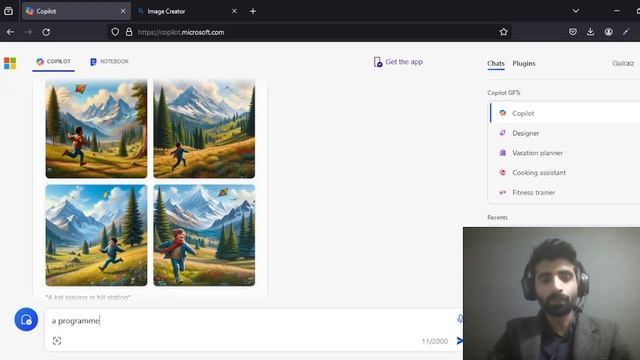Click the 11/2000 character counter

(435, 341)
